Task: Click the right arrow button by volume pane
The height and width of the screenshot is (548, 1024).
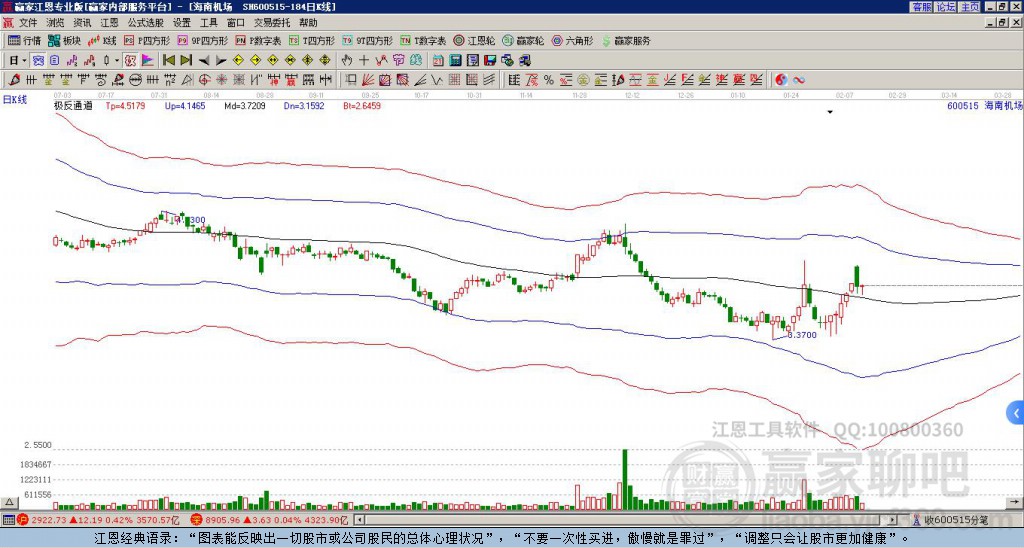Action: (1014, 502)
